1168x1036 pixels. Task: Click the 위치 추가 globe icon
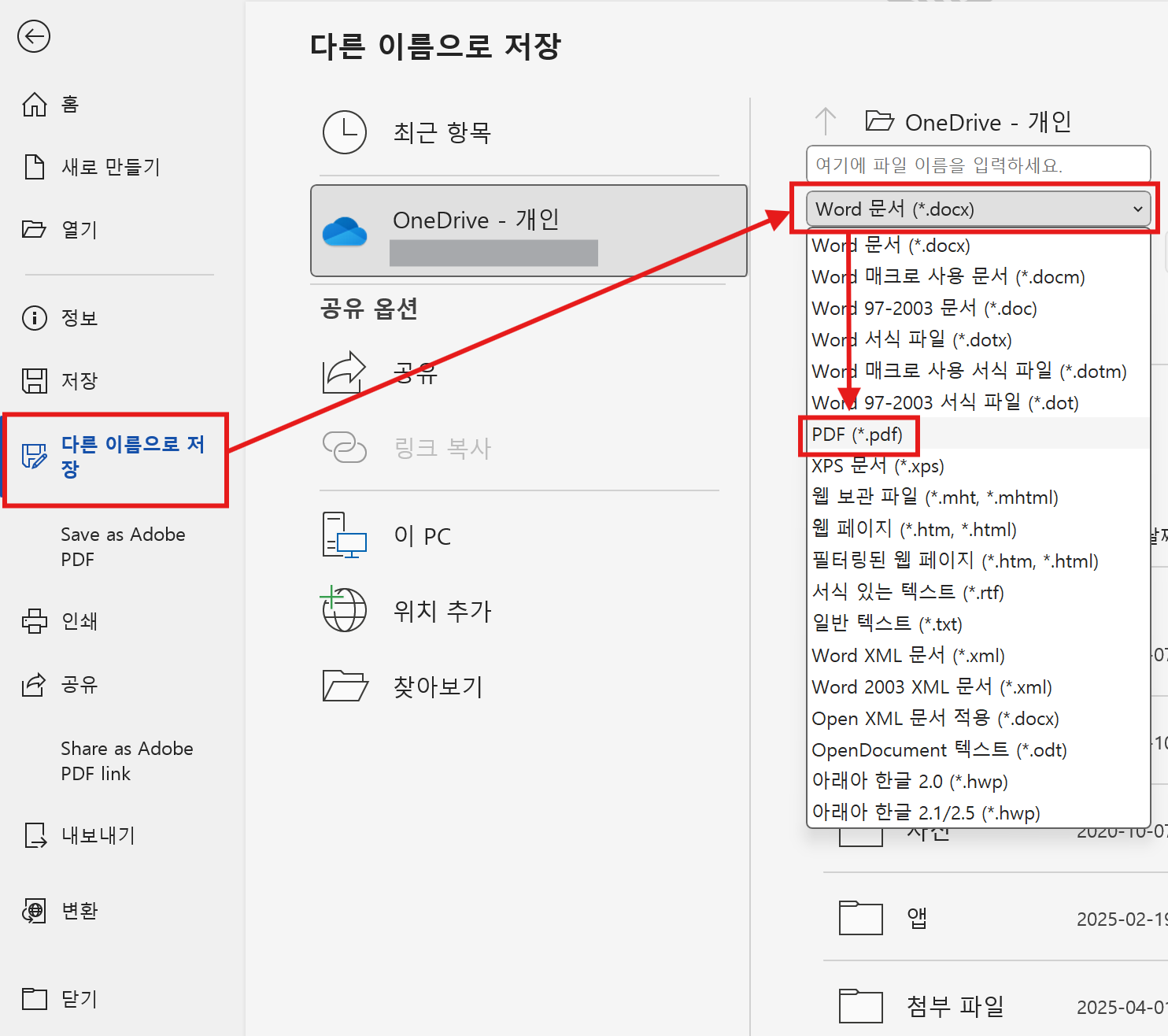click(x=343, y=609)
